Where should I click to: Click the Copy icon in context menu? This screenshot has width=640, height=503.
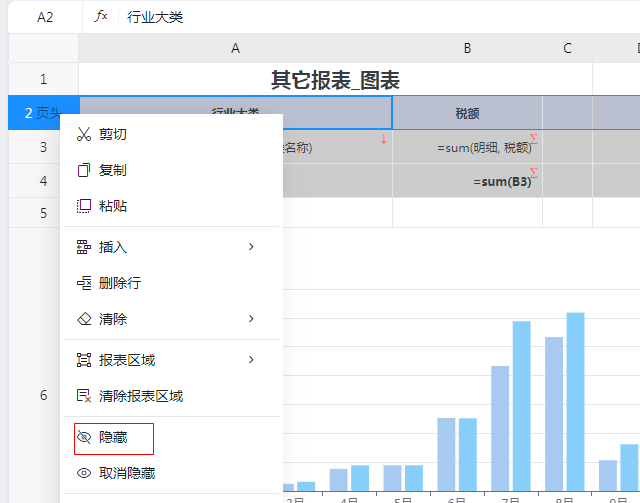coord(84,170)
